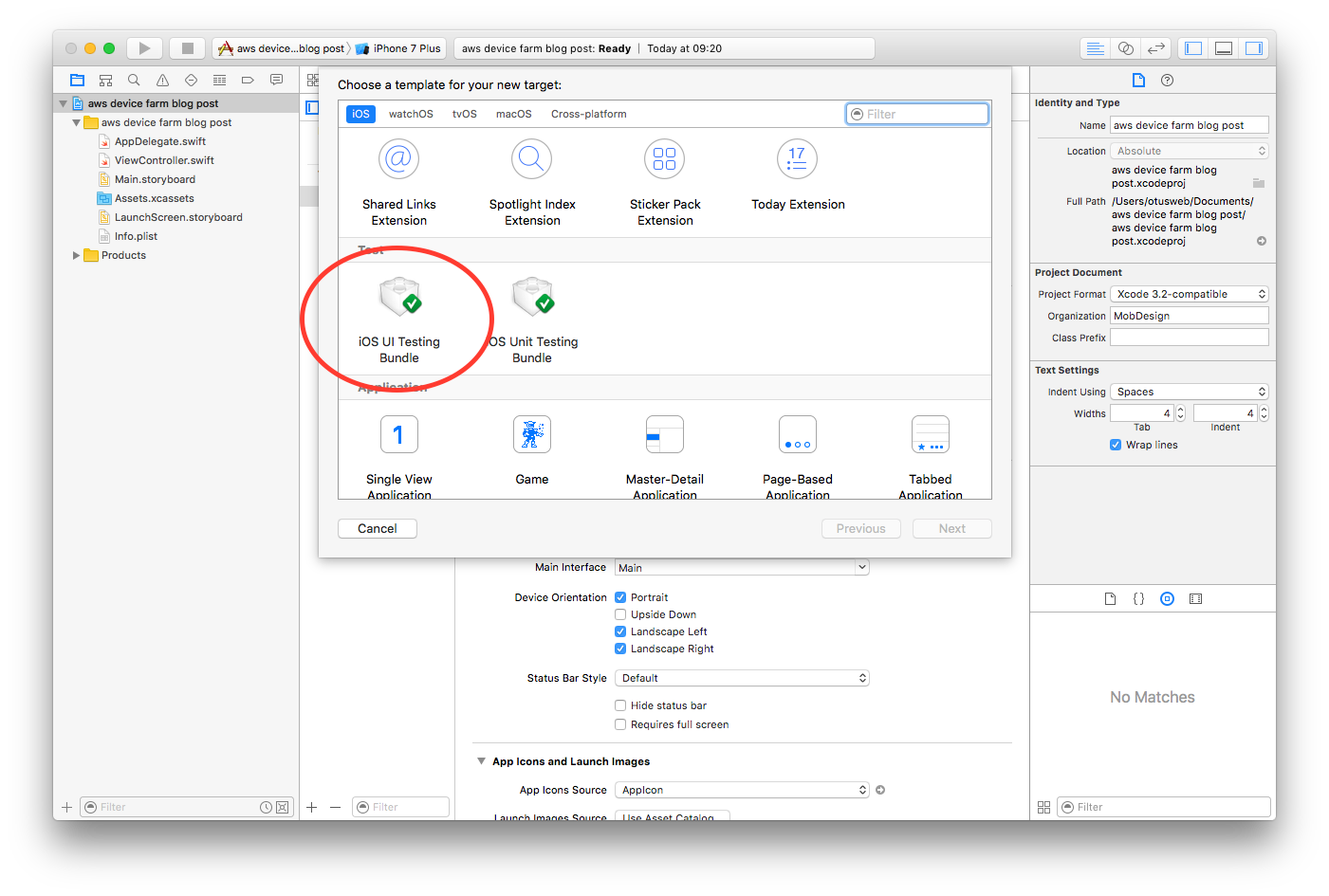The width and height of the screenshot is (1329, 896).
Task: Open the Issue navigator warning icon
Action: coord(162,81)
